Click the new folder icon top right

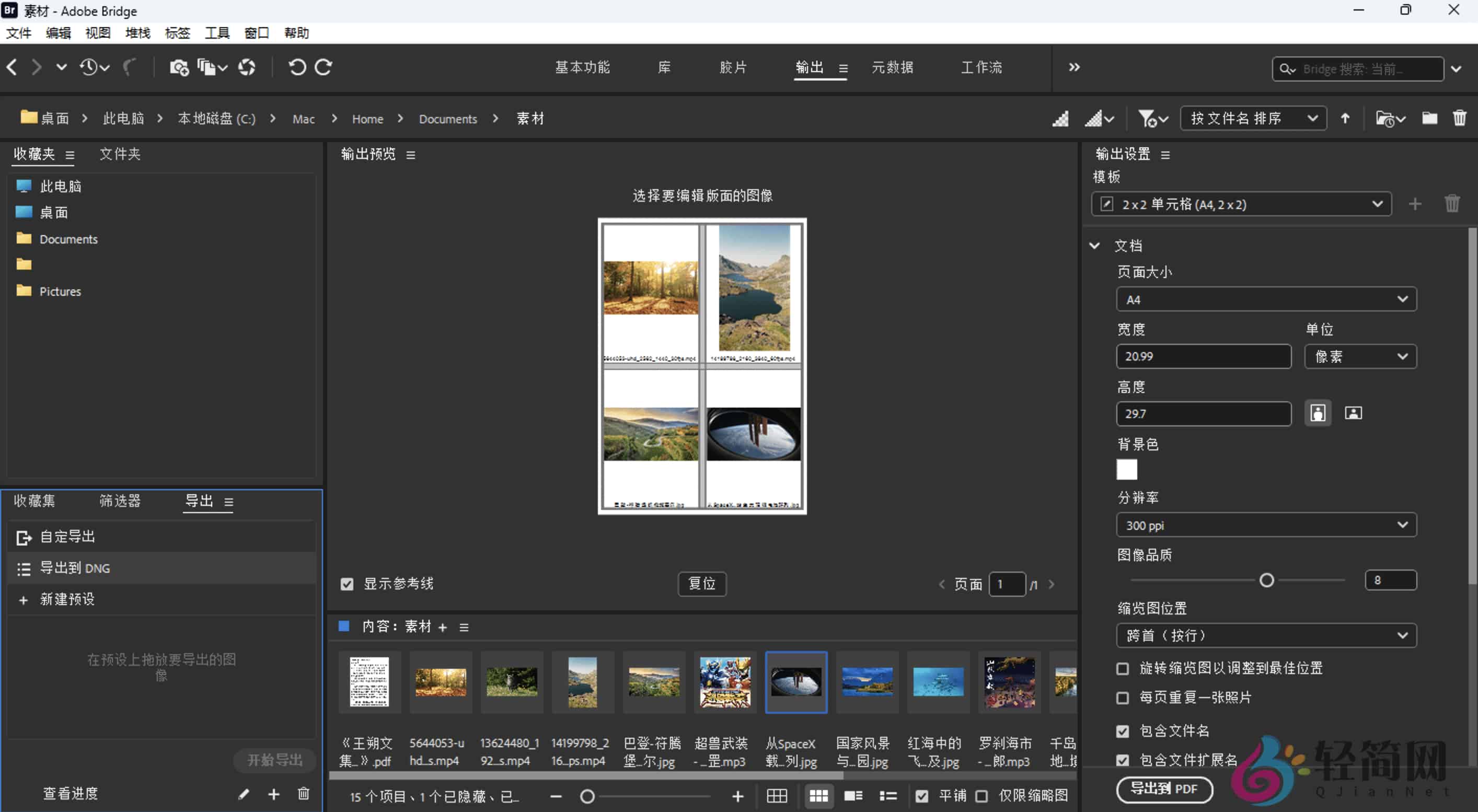1429,118
